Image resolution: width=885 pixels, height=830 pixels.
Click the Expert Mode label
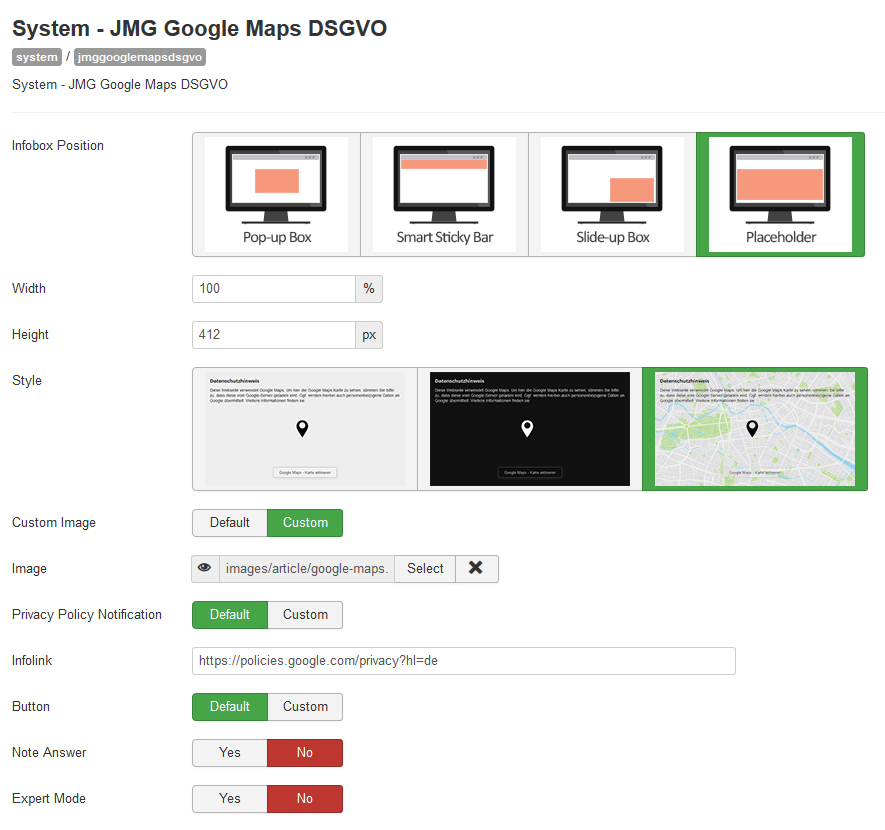pos(49,798)
